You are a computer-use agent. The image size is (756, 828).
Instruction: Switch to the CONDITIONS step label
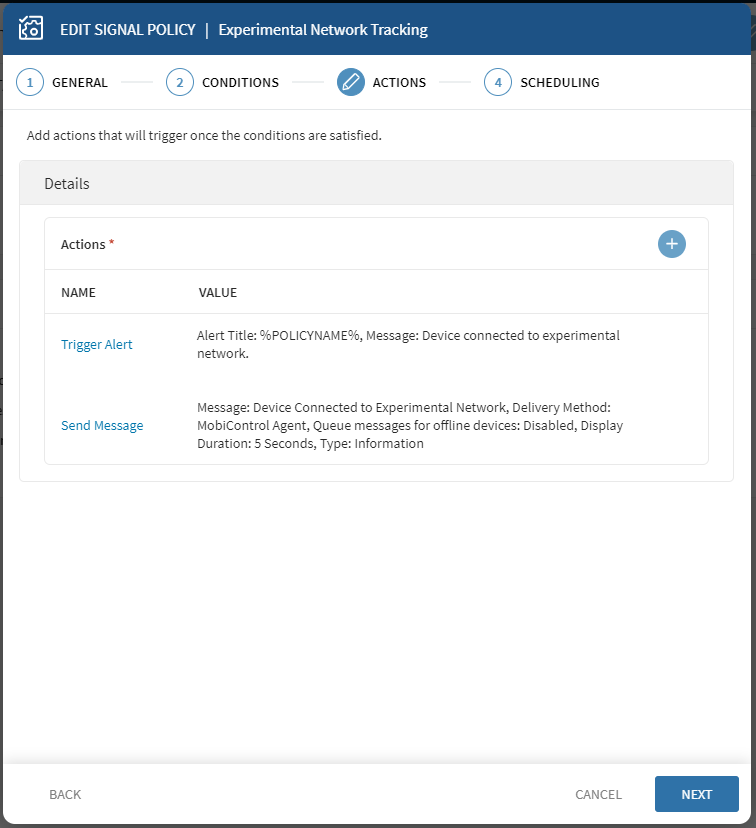tap(240, 83)
